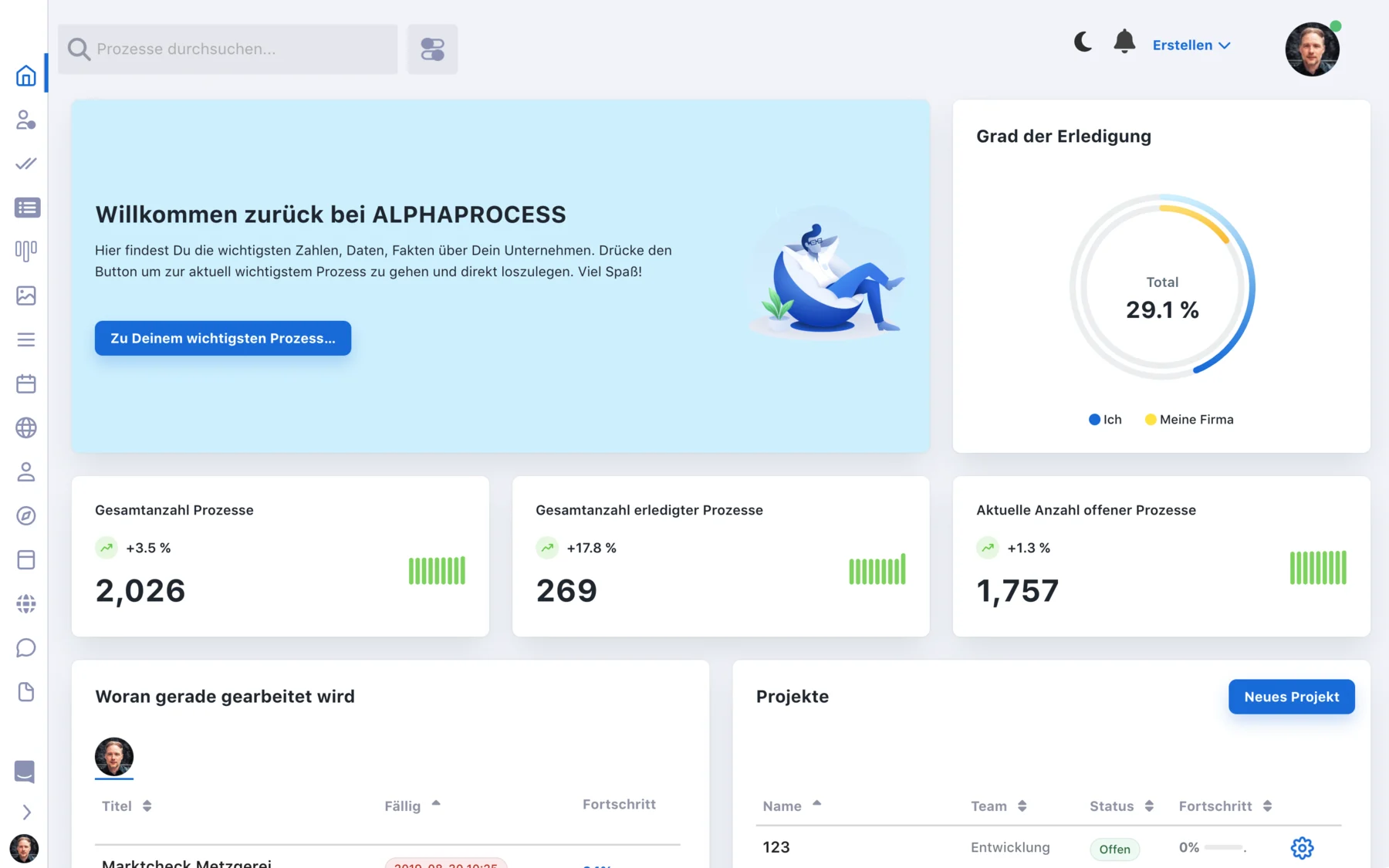Open the globe icon in sidebar
Viewport: 1389px width, 868px height.
tap(25, 427)
